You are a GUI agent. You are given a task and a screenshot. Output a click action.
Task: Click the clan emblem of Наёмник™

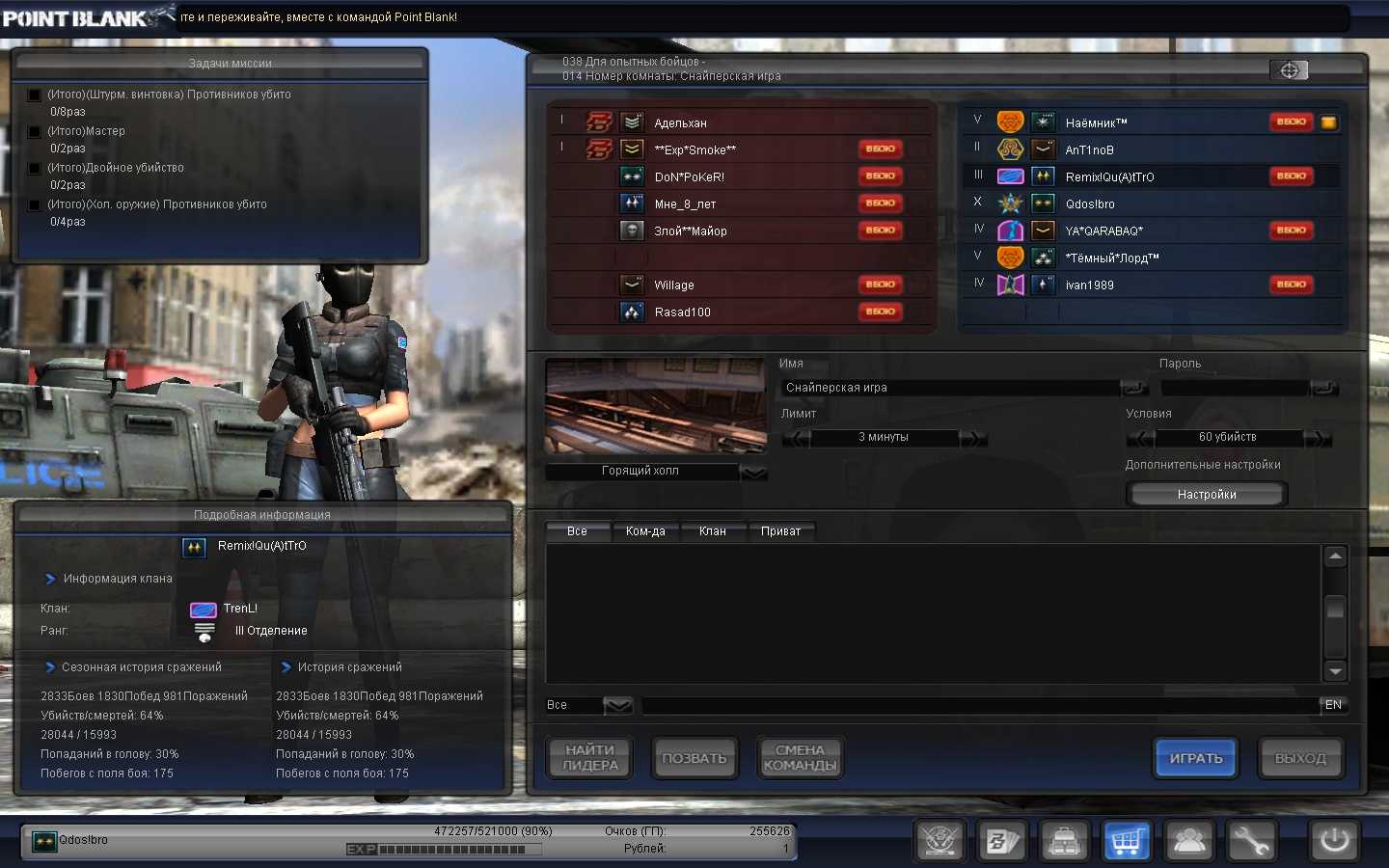(x=1010, y=122)
